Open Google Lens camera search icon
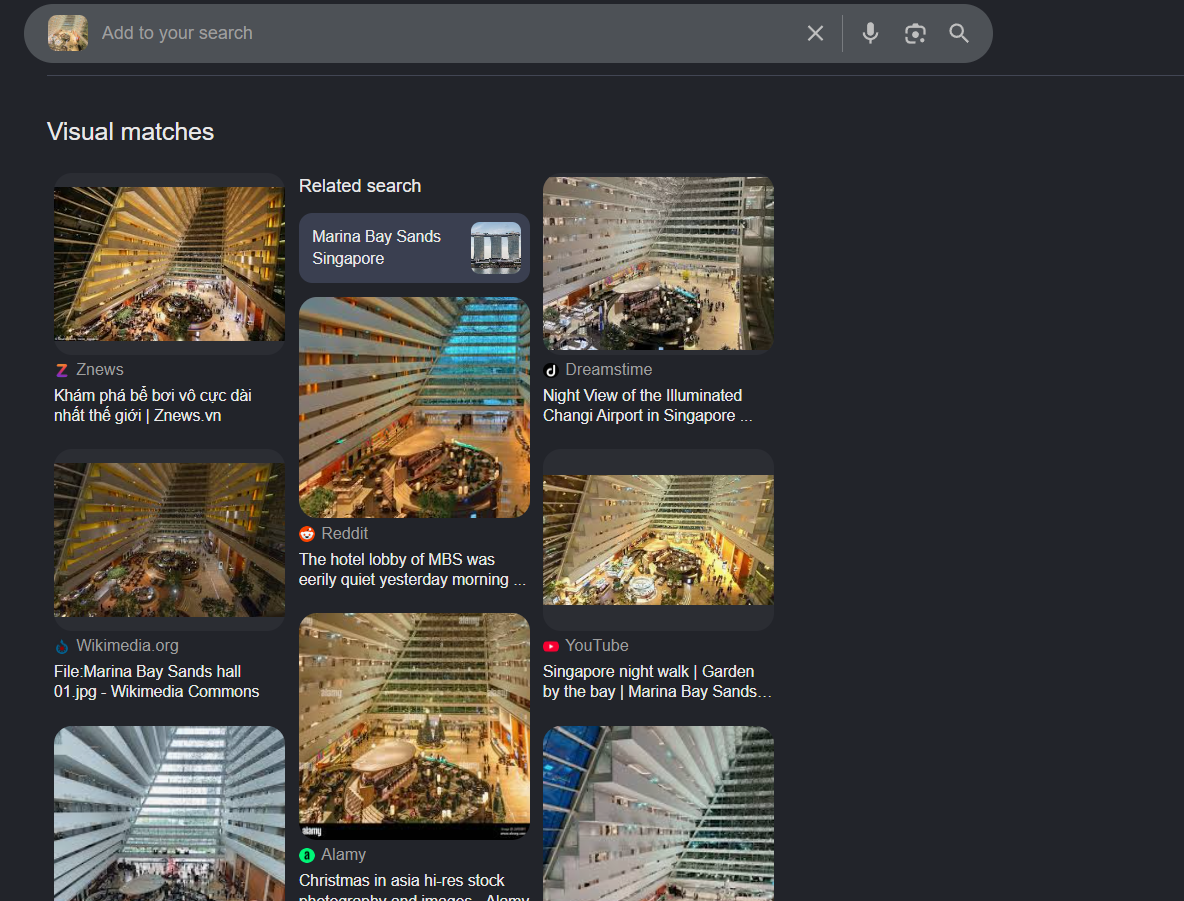Screen dimensions: 1184x901 pyautogui.click(x=914, y=34)
